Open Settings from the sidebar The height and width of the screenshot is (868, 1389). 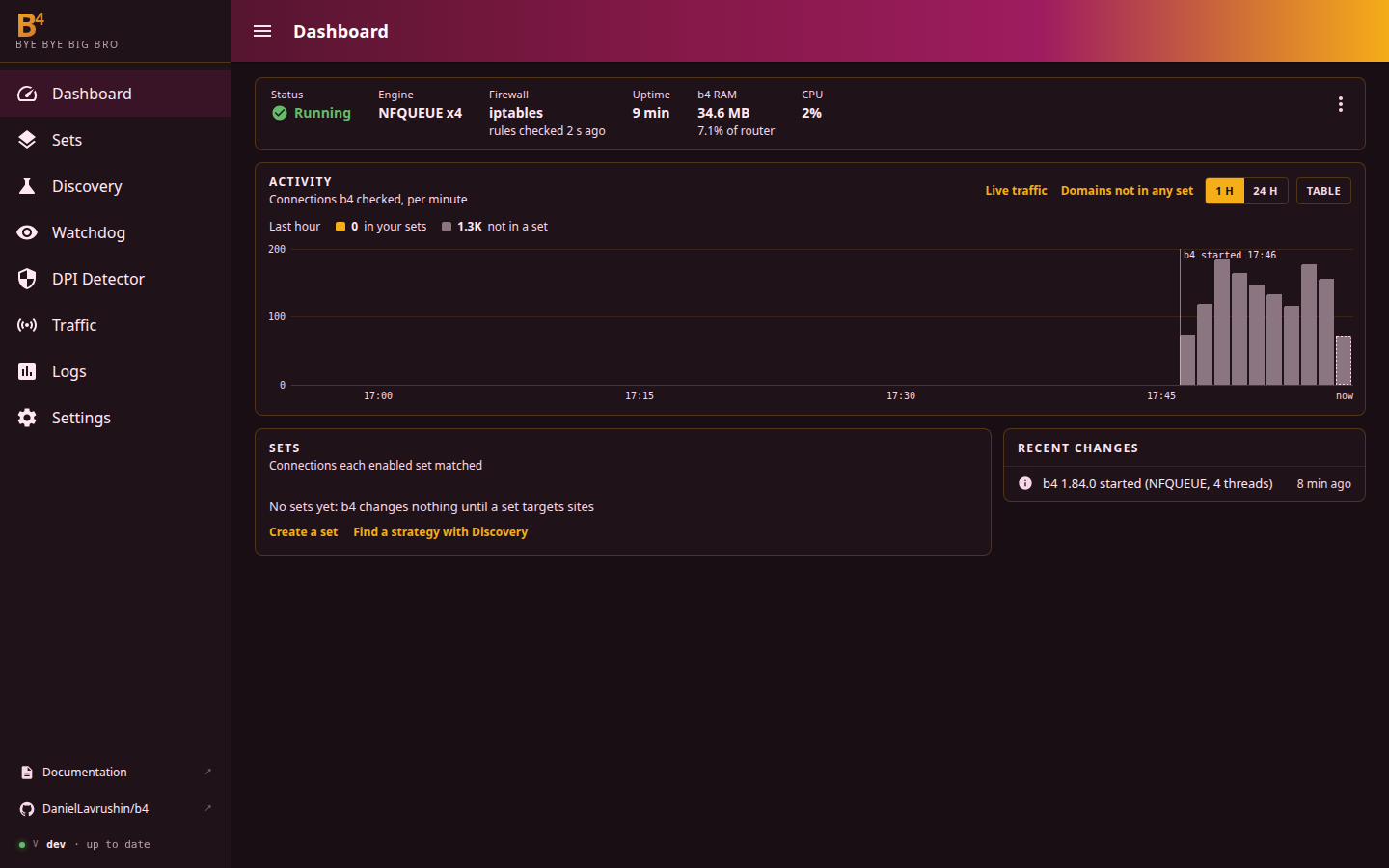116,418
